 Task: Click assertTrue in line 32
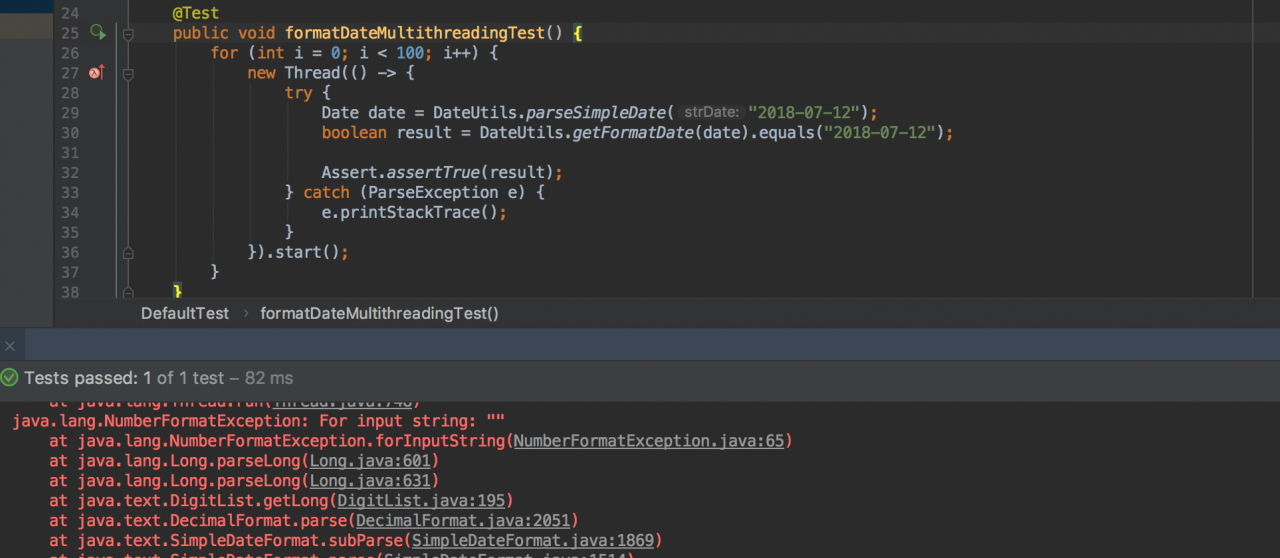(433, 172)
